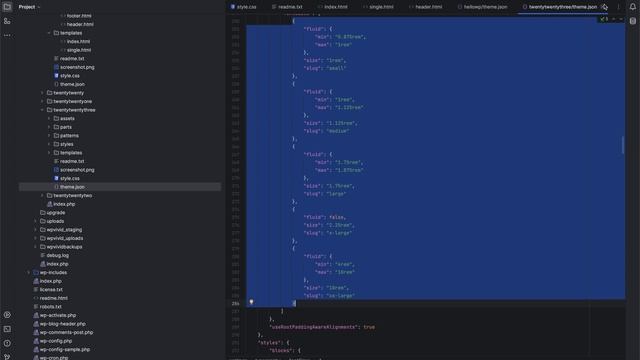Expand the twentytwentyone folder
The width and height of the screenshot is (640, 360).
(x=42, y=102)
